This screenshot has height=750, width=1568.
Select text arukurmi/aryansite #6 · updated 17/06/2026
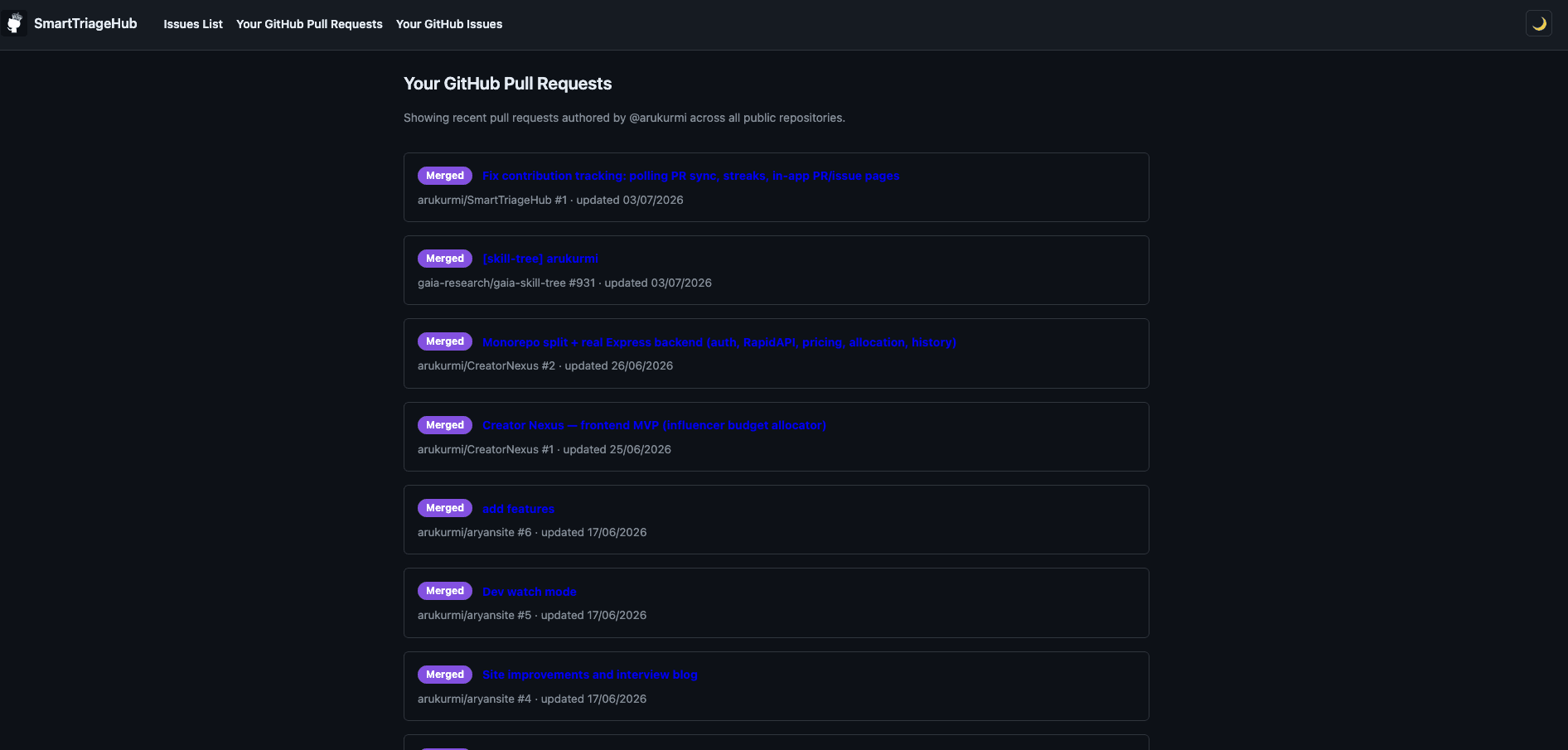[532, 532]
